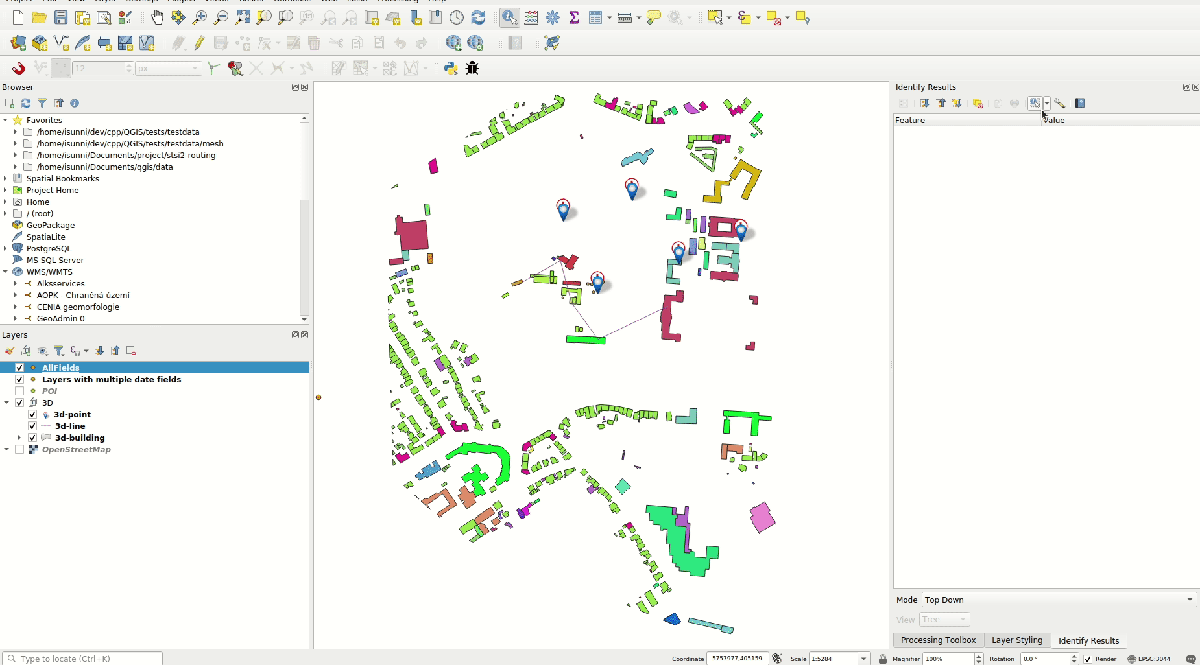Select the 3d-point layer in Layers
Viewport: 1200px width, 665px height.
72,414
